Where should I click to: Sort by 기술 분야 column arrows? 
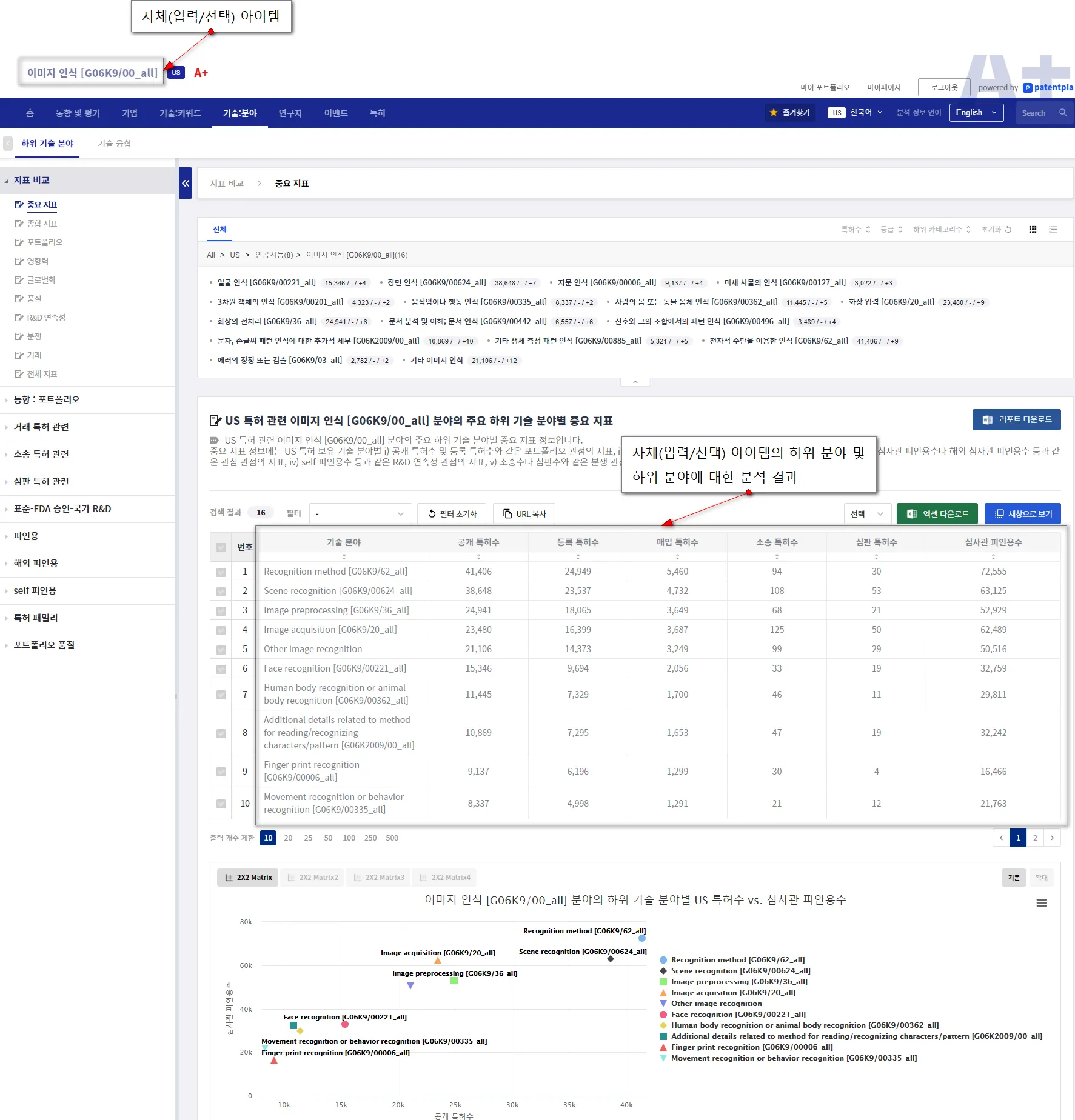(x=344, y=556)
